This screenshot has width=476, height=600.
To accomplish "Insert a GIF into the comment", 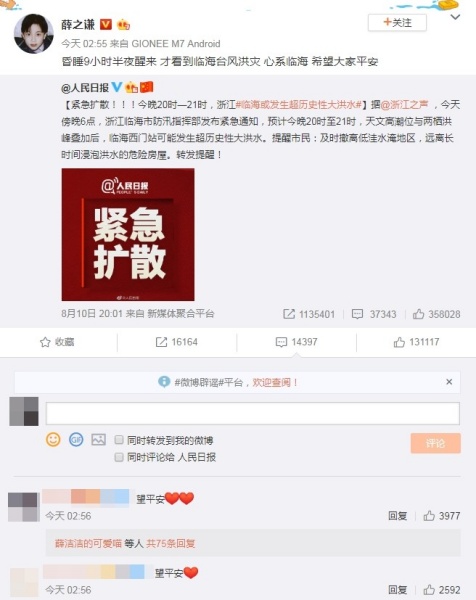I will tap(76, 439).
